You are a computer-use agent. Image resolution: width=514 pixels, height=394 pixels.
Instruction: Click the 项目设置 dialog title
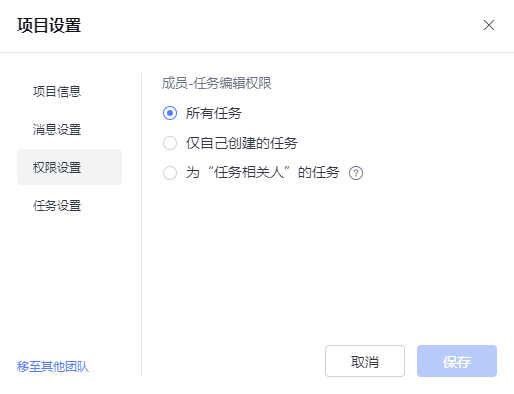(x=49, y=25)
